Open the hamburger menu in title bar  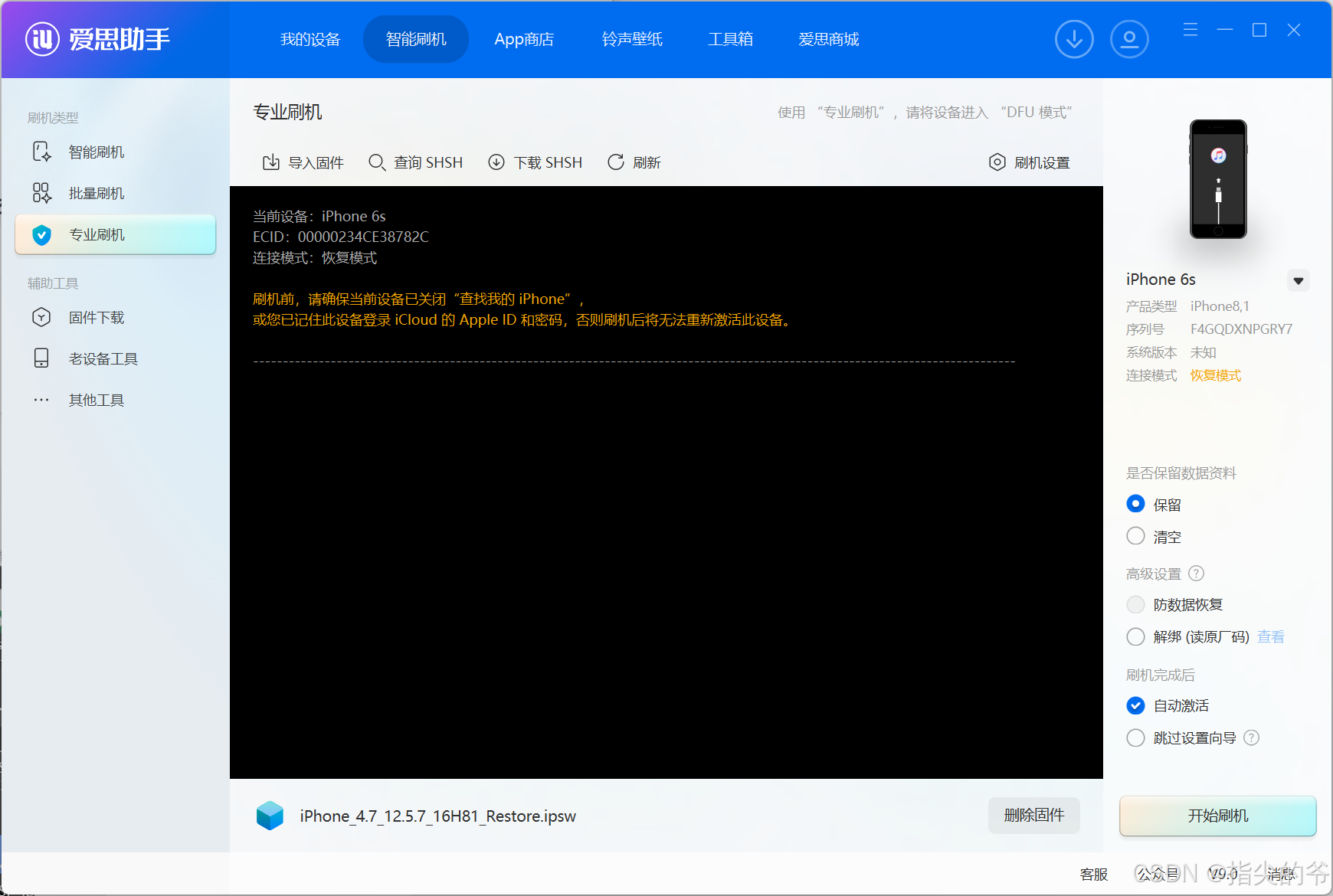pos(1191,30)
